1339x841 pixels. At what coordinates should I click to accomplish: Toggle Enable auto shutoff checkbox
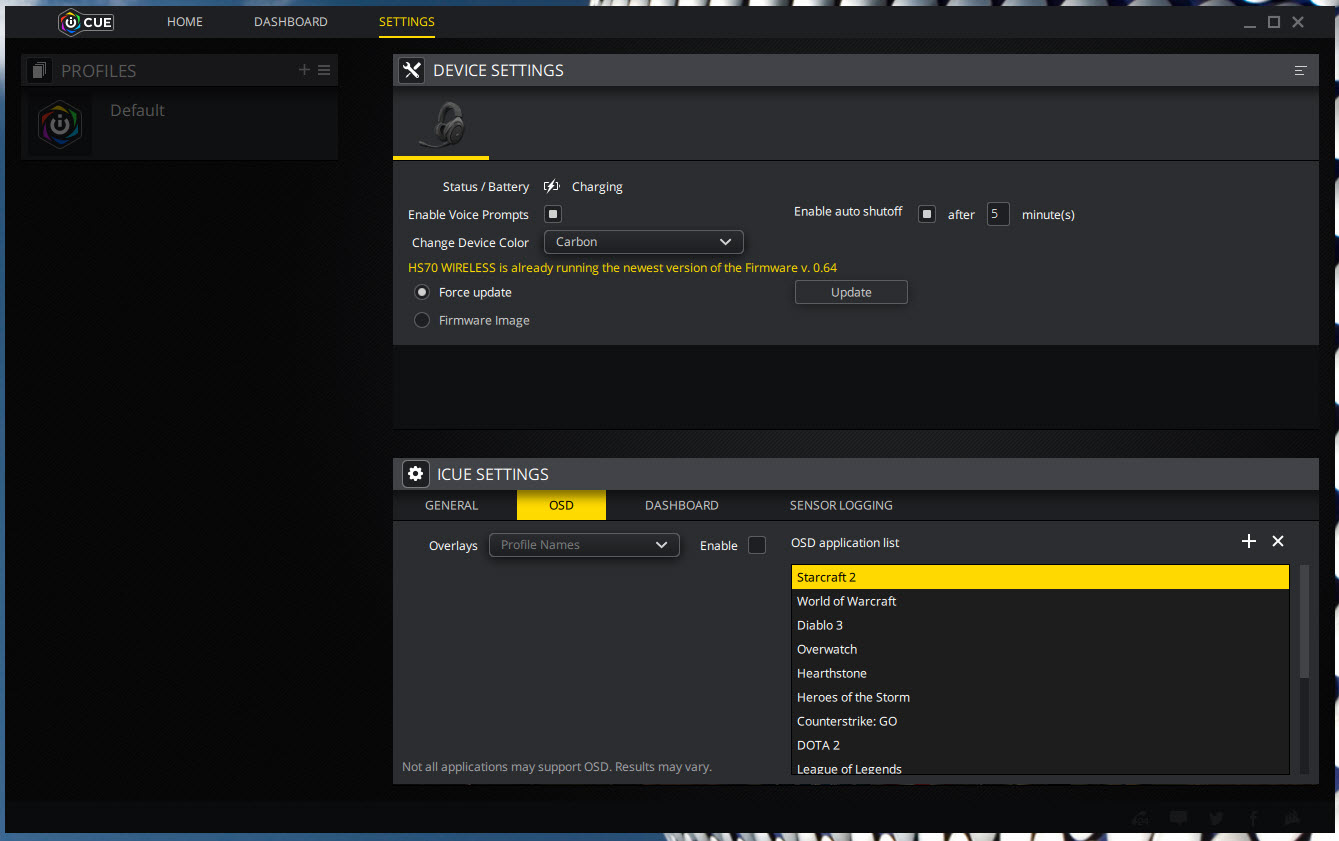click(927, 214)
